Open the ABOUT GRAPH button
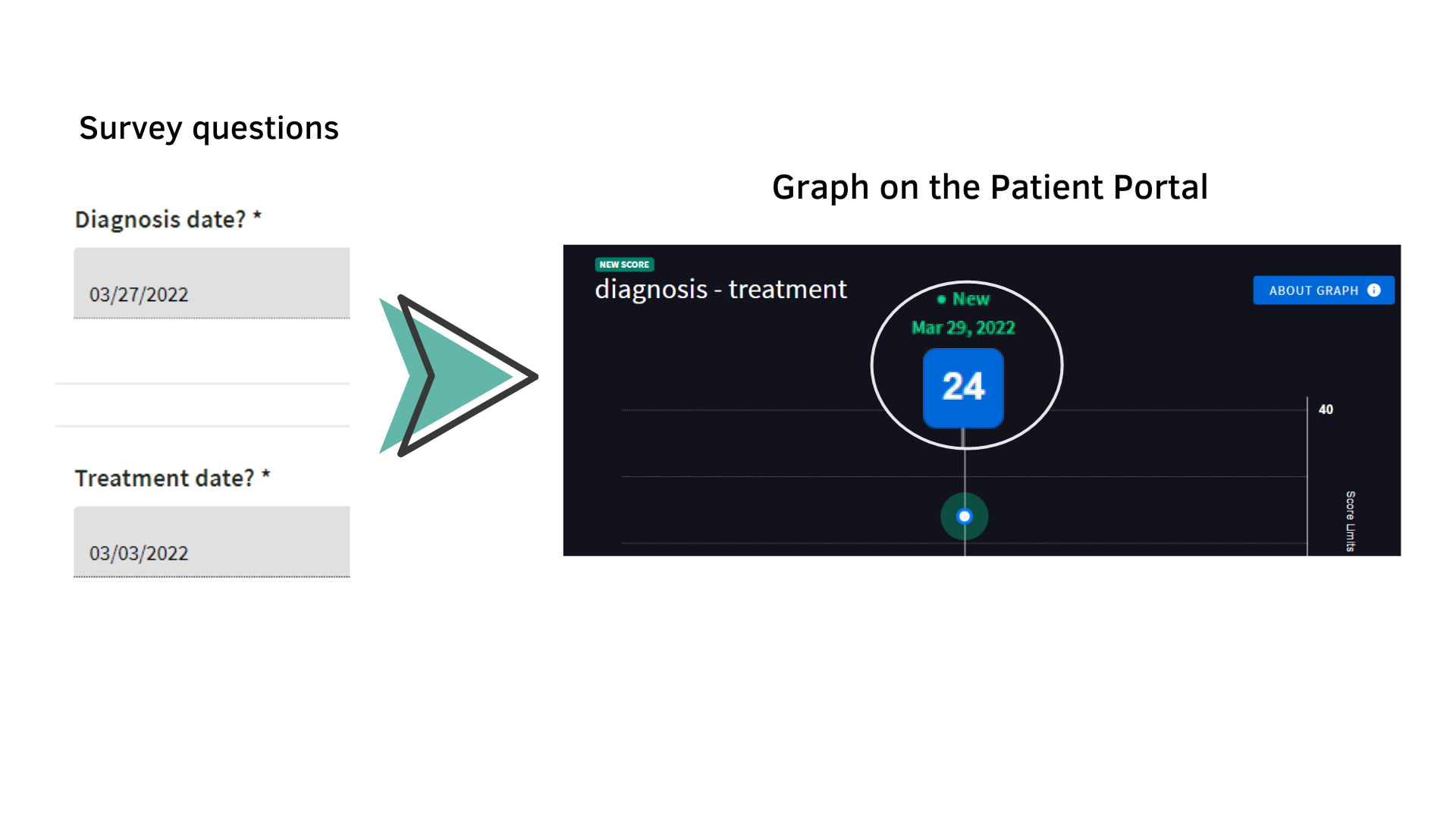 point(1323,290)
